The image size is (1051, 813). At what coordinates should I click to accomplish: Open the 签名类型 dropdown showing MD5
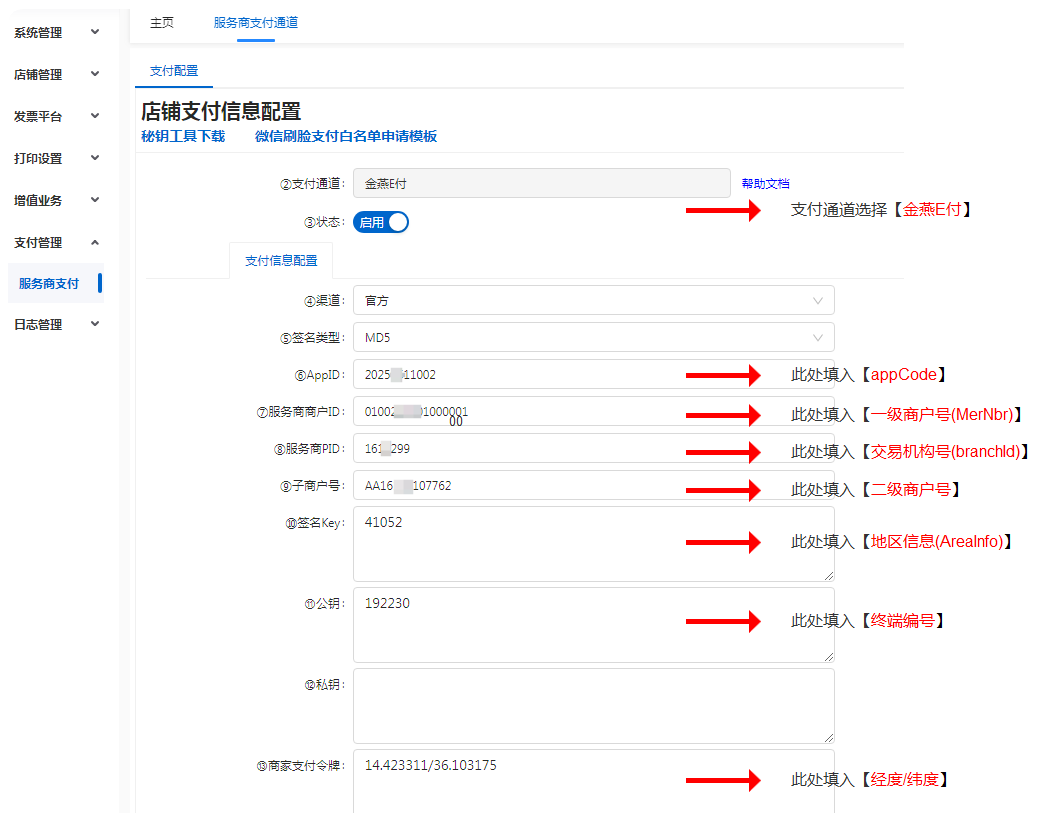pyautogui.click(x=593, y=337)
